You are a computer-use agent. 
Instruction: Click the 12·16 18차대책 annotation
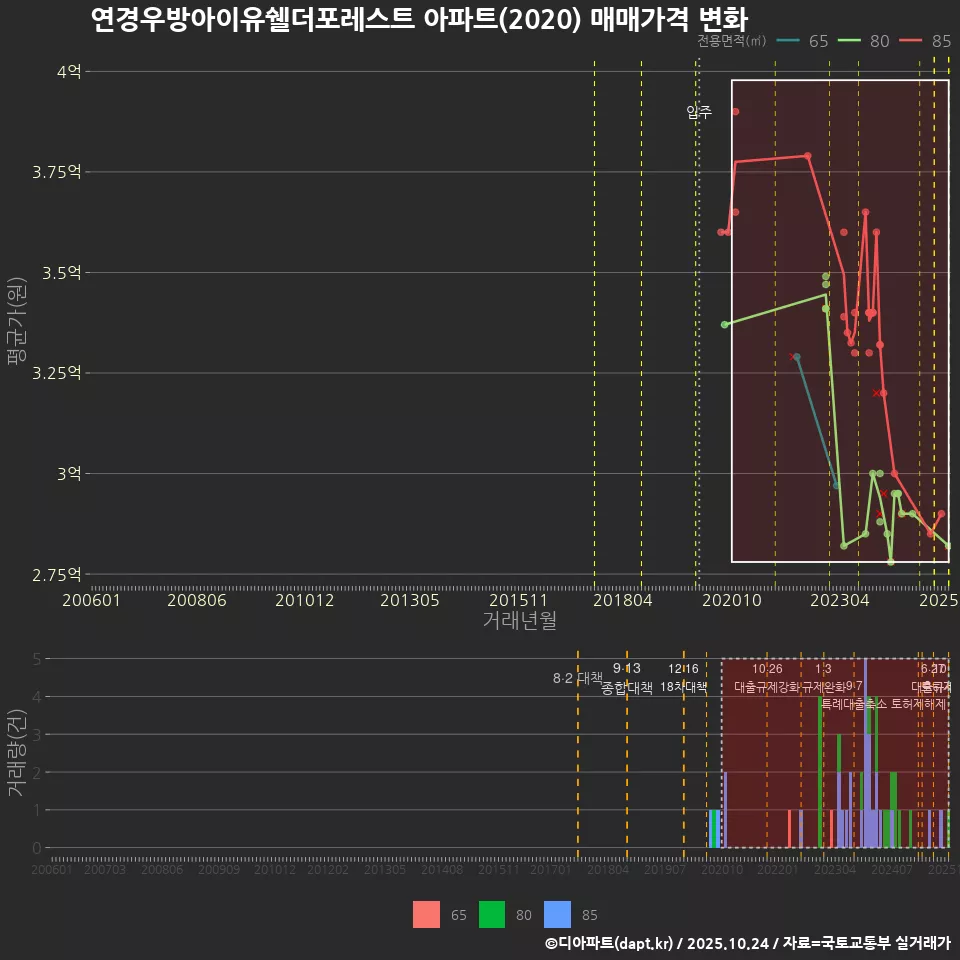682,680
